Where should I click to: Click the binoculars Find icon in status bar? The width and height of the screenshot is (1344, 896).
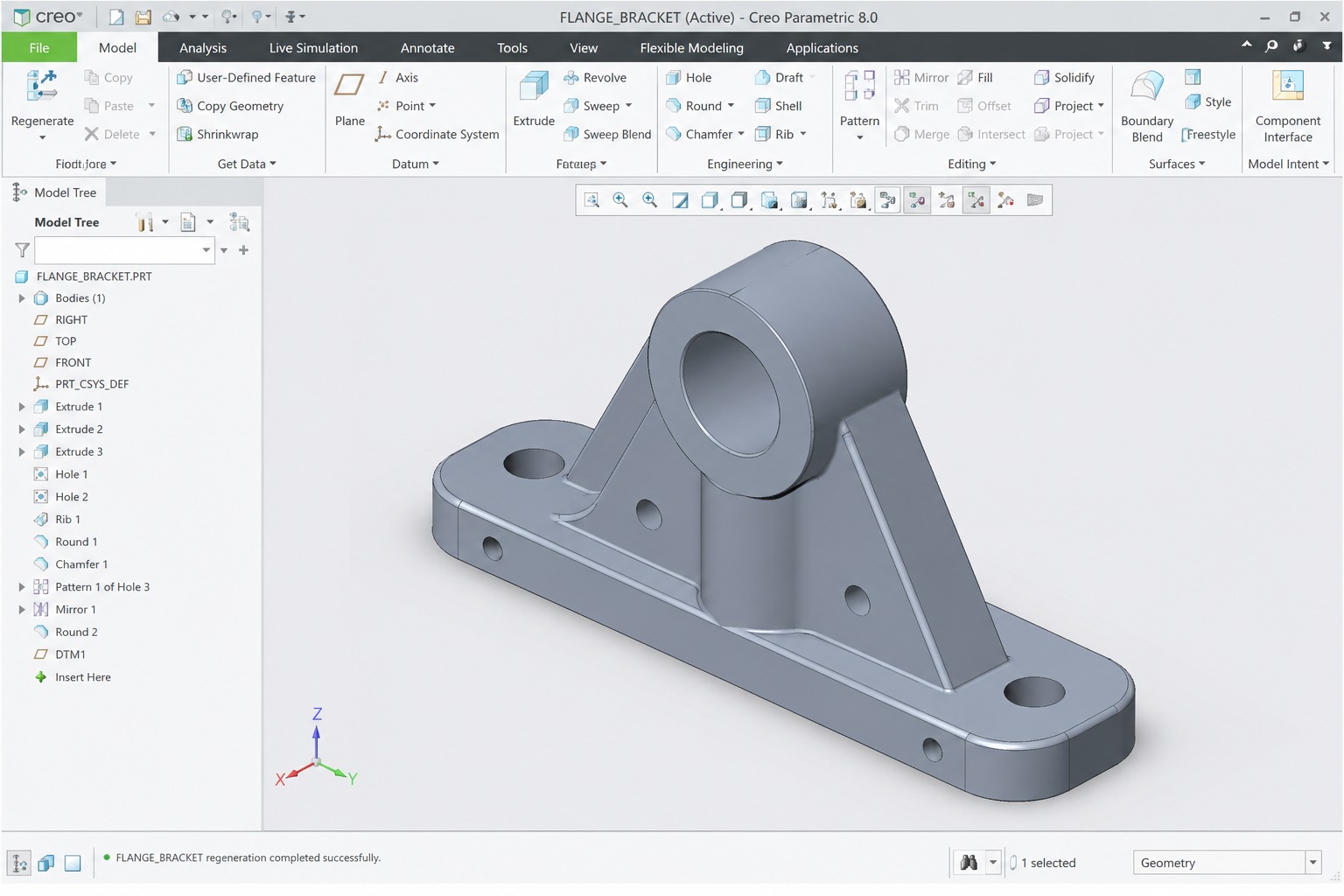(x=969, y=863)
